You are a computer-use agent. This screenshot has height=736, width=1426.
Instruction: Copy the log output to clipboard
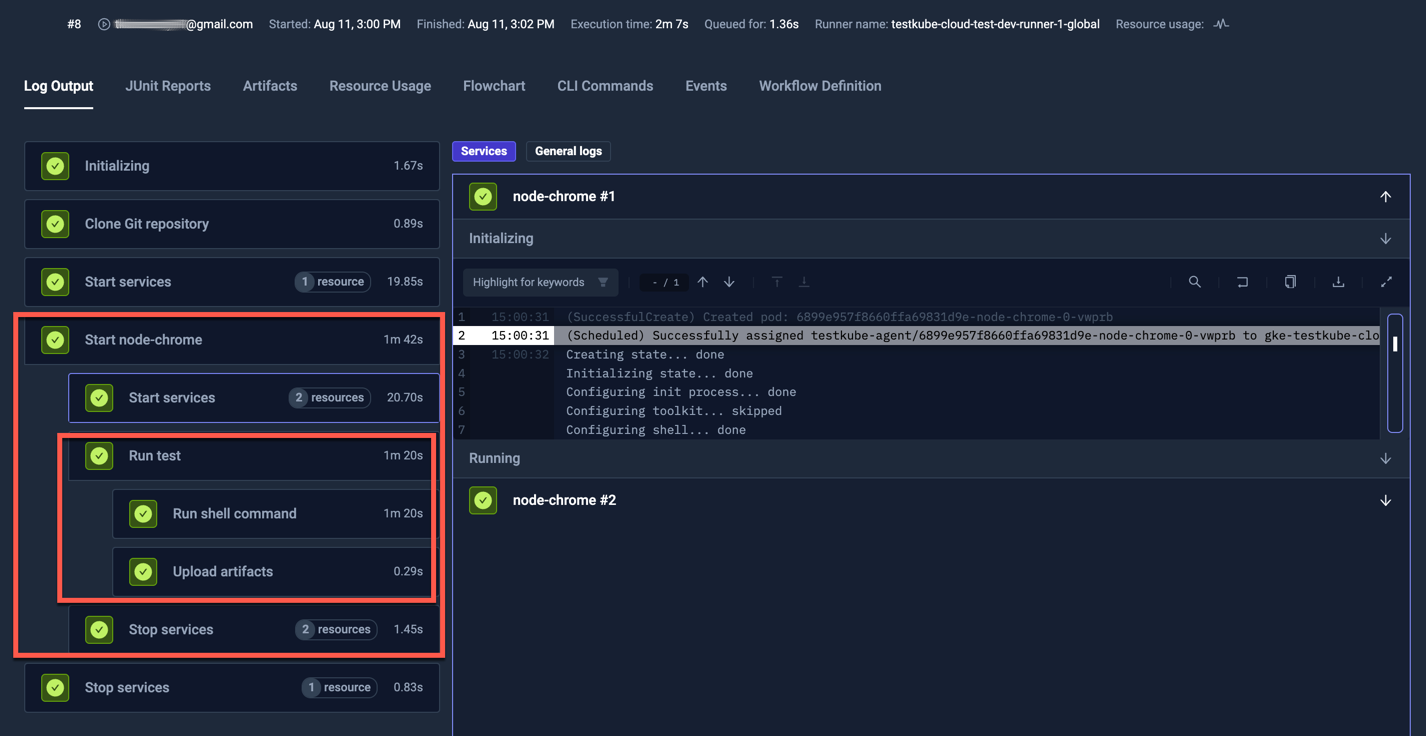click(x=1290, y=282)
